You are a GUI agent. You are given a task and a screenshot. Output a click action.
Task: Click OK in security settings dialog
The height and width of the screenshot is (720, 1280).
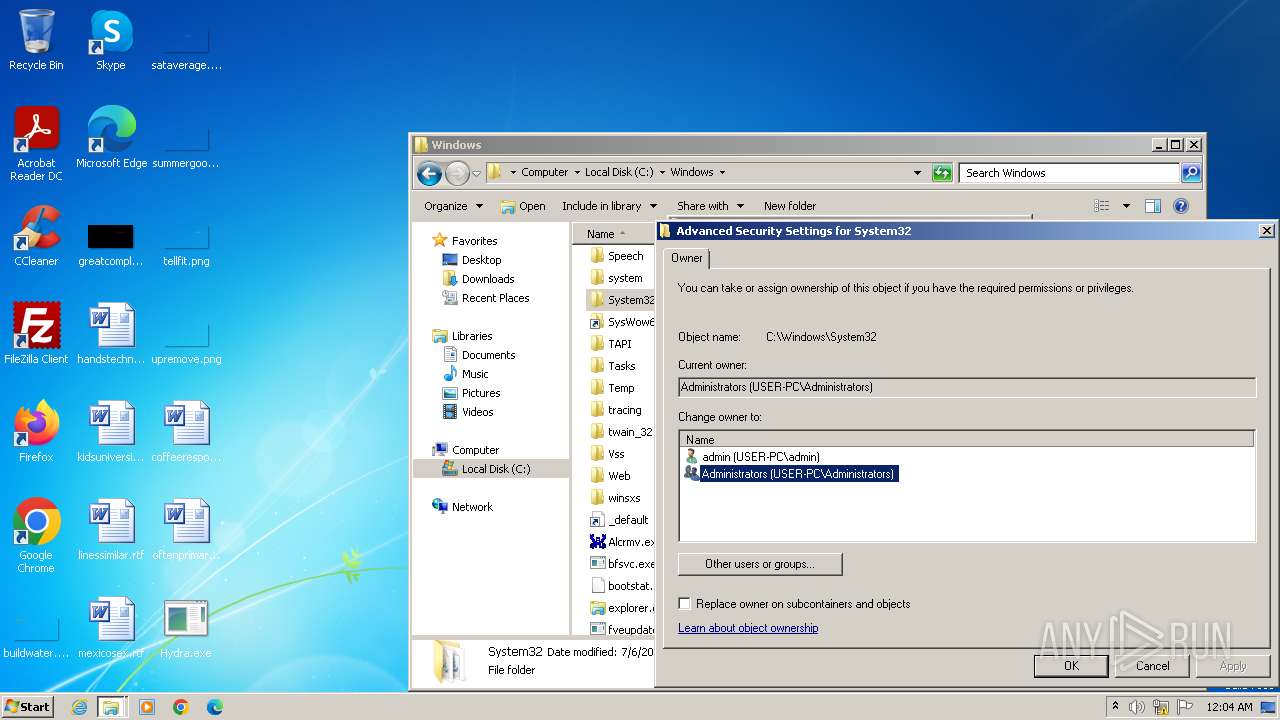tap(1071, 666)
